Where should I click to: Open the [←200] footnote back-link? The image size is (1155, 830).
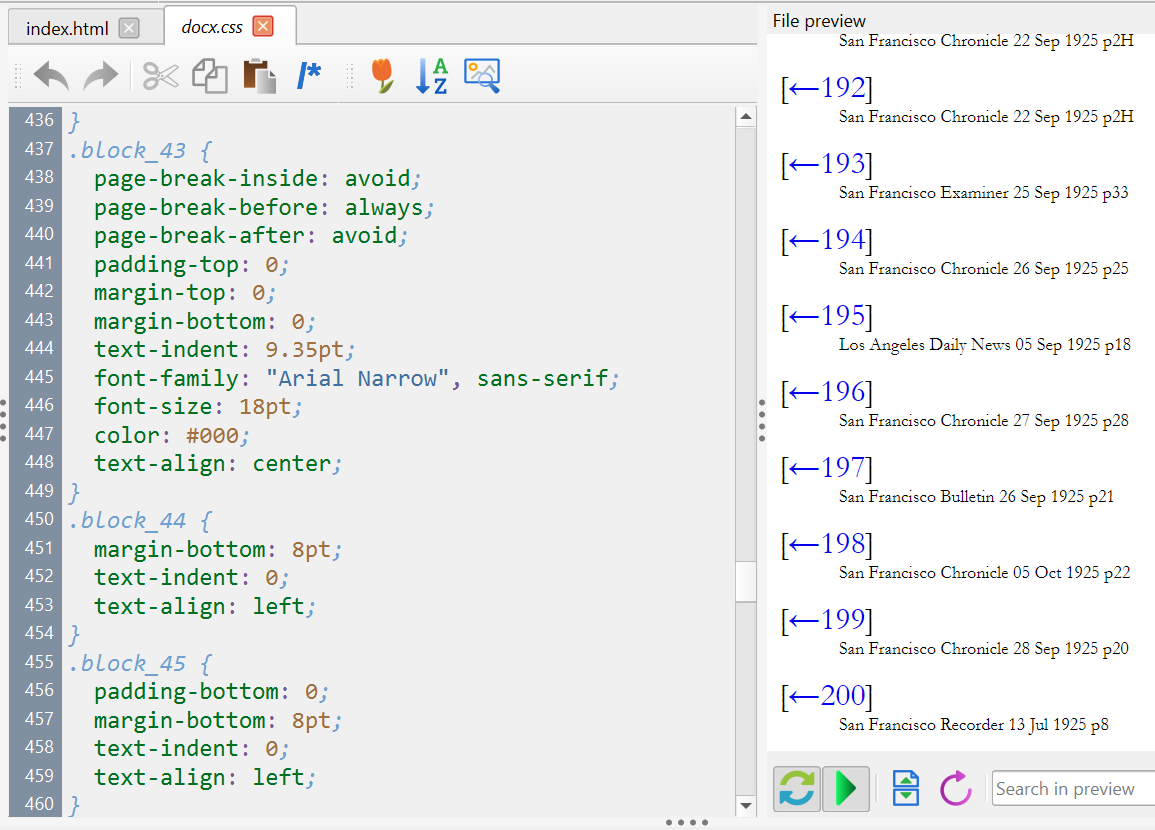(x=826, y=697)
